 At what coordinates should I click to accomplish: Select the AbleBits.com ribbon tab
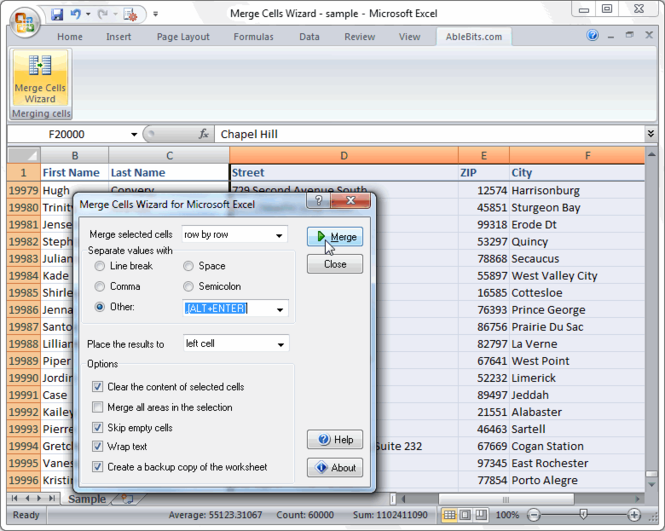pyautogui.click(x=474, y=37)
